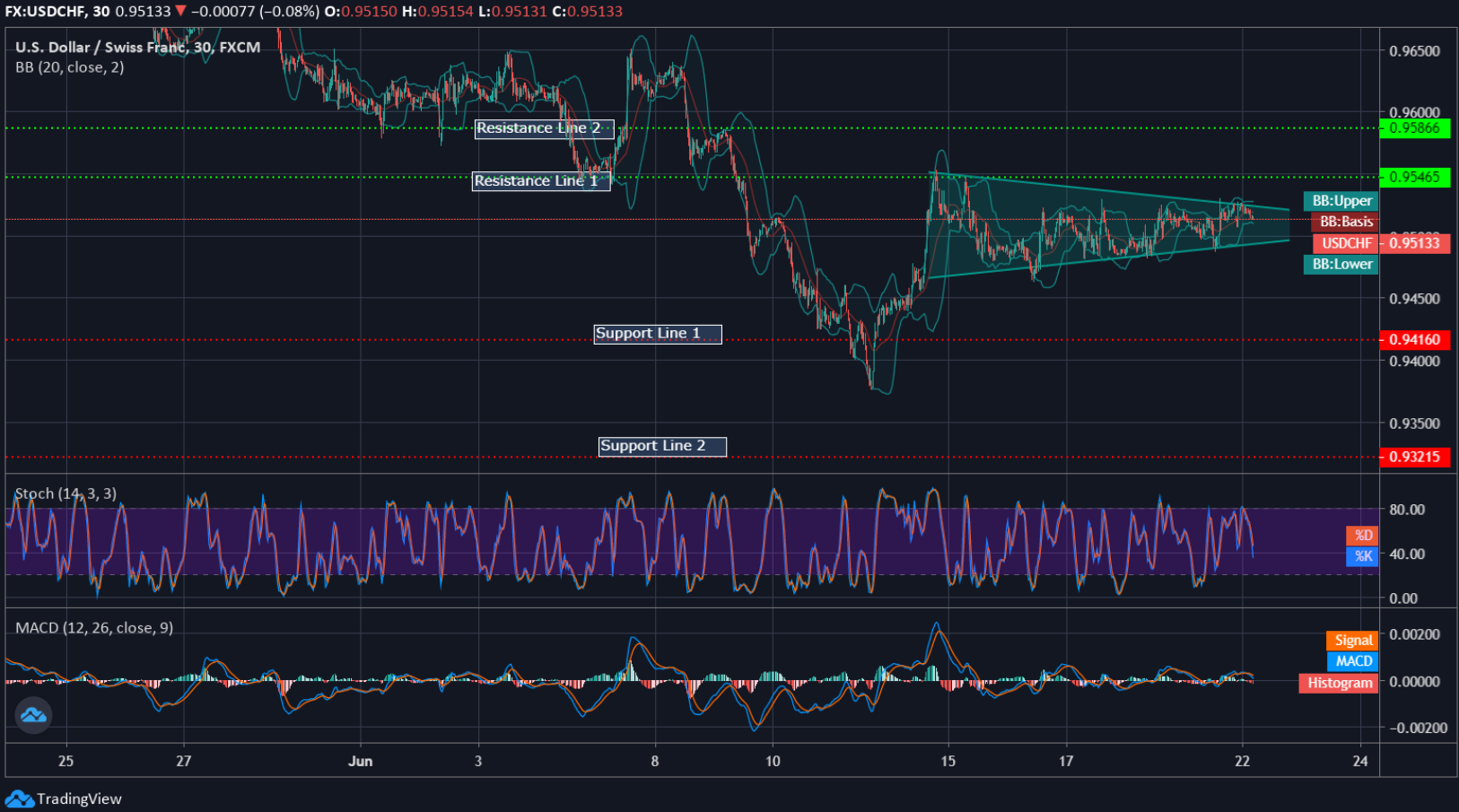This screenshot has height=812, width=1459.
Task: Select the BB:Basis band label
Action: pyautogui.click(x=1348, y=222)
